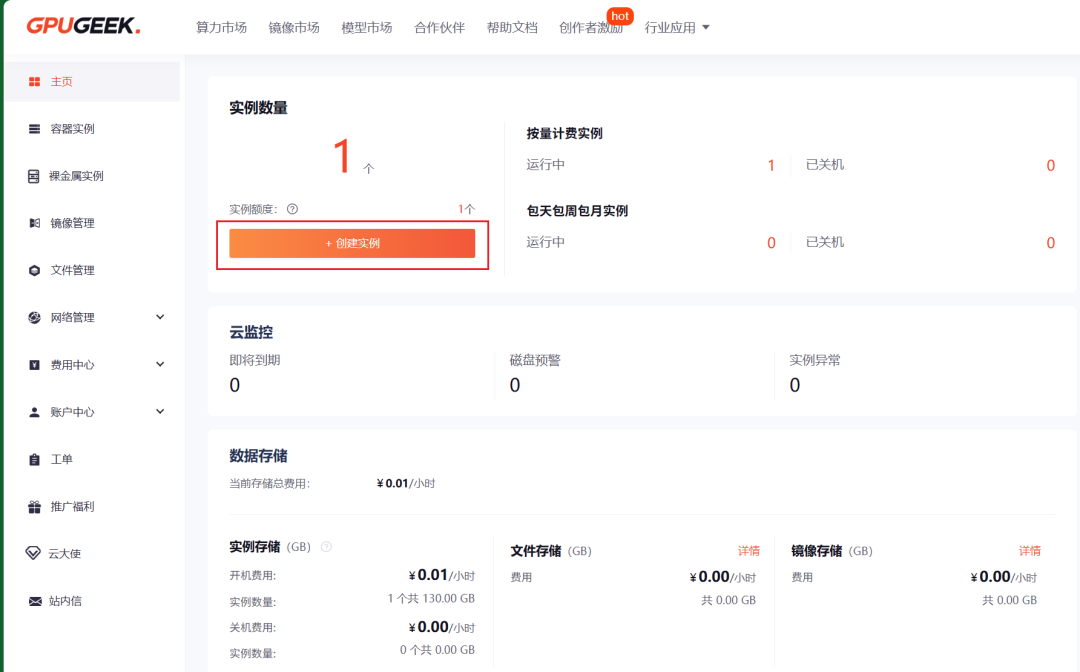Click the 创建实例 button
1080x672 pixels.
pos(352,243)
